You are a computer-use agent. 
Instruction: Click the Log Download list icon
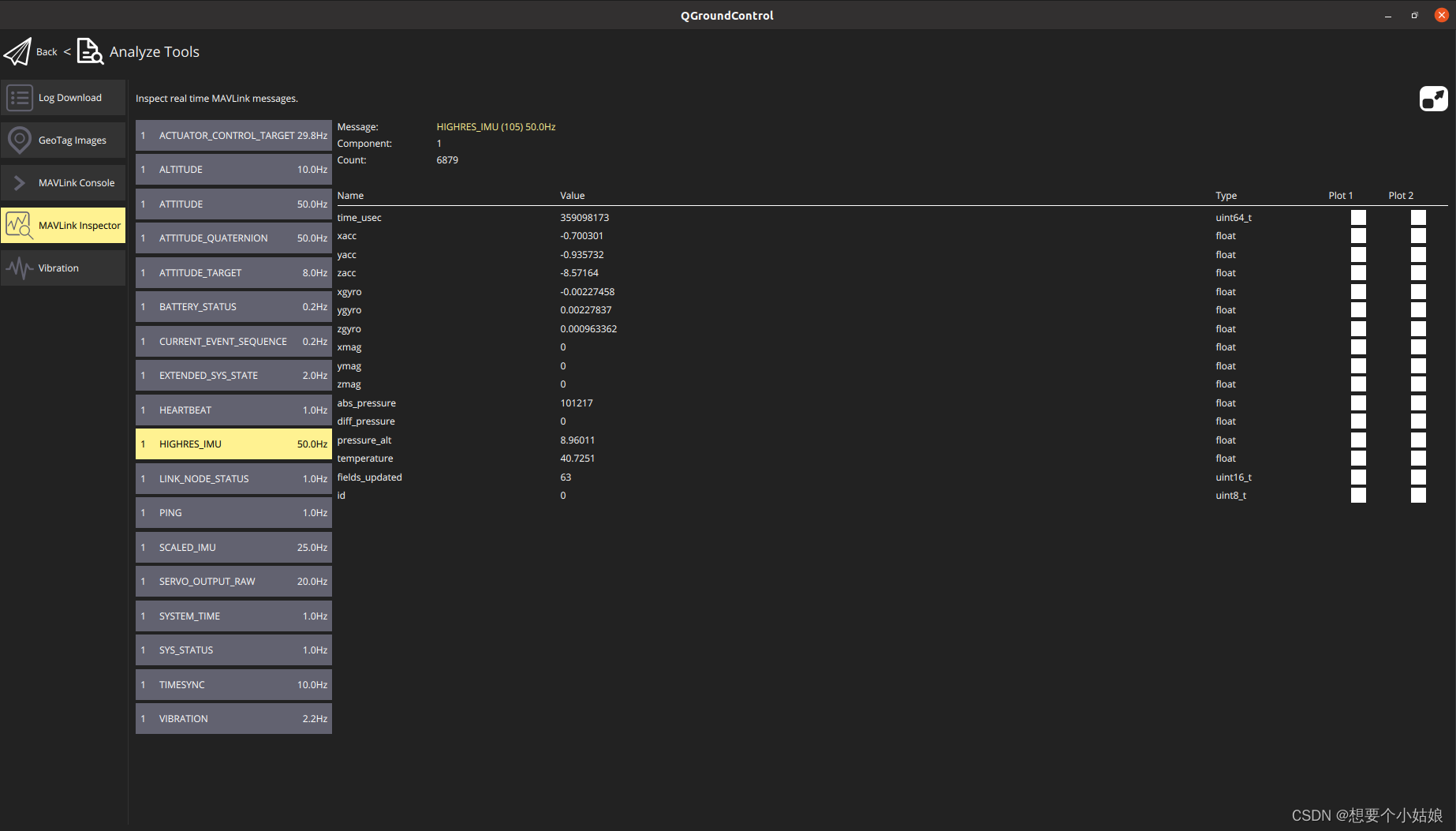[20, 98]
